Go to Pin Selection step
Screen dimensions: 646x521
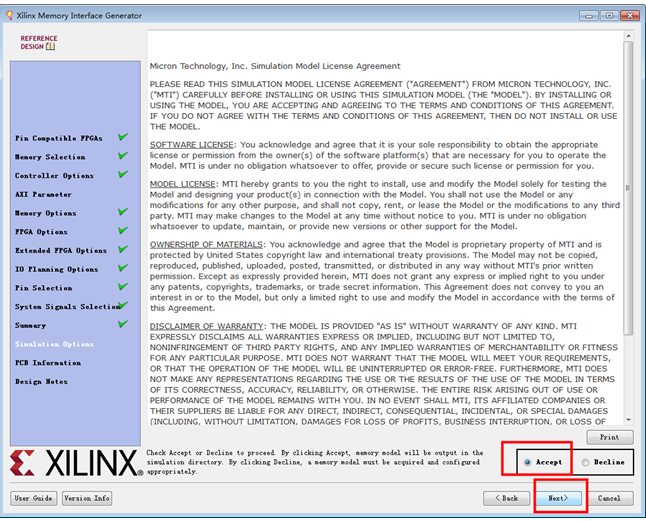[44, 288]
